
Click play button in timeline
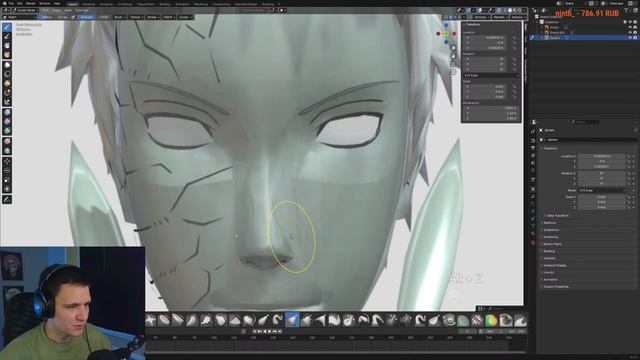269,331
